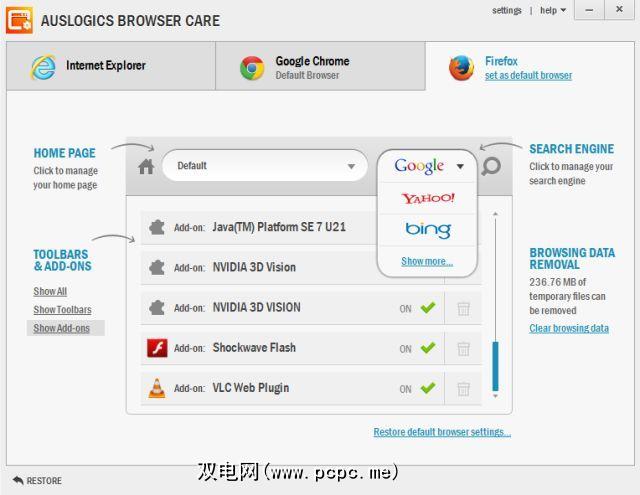Delete the Shockwave Flash add-on via trash

tap(463, 349)
